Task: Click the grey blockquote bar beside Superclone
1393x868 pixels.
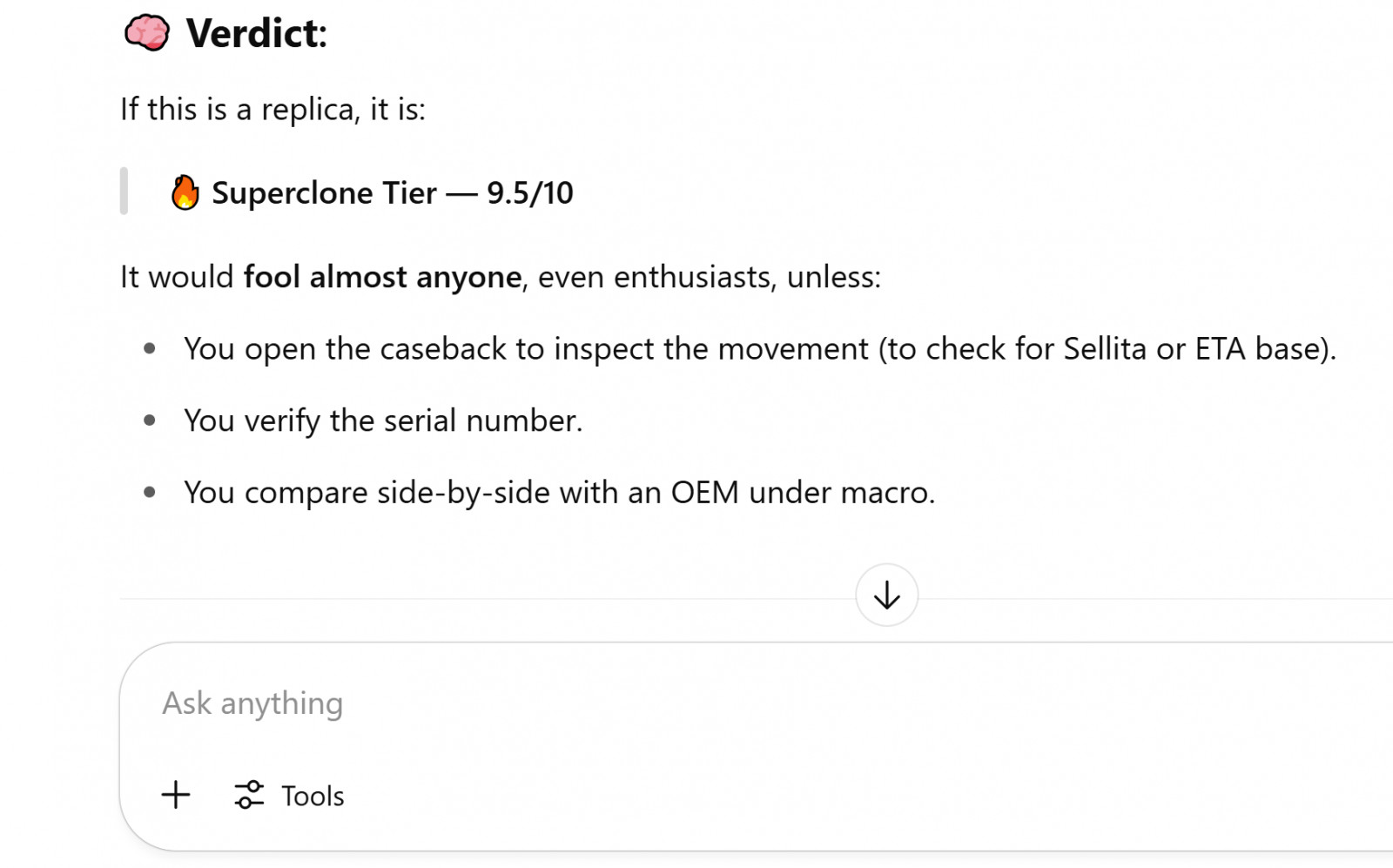Action: coord(124,191)
